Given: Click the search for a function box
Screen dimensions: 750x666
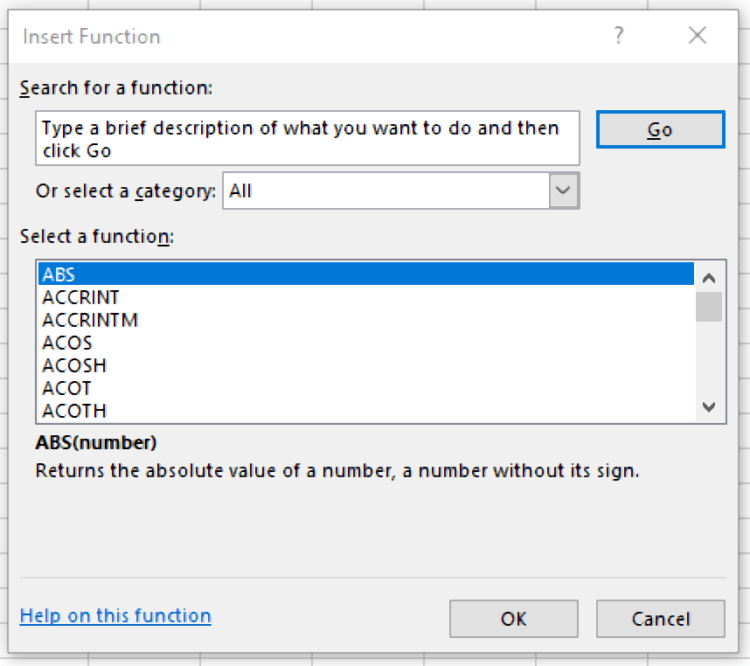Looking at the screenshot, I should 309,139.
